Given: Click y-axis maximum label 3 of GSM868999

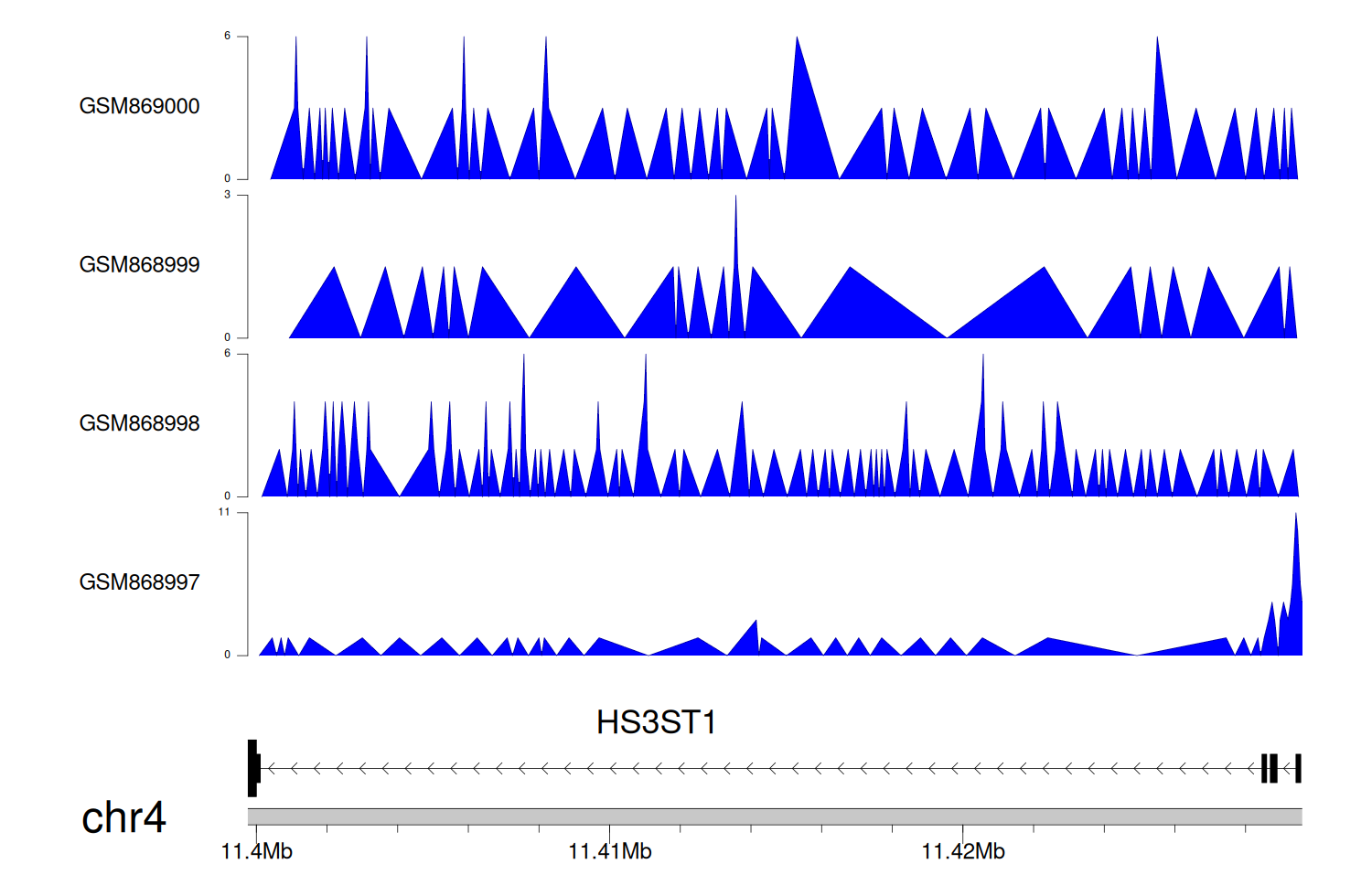Looking at the screenshot, I should coord(227,195).
